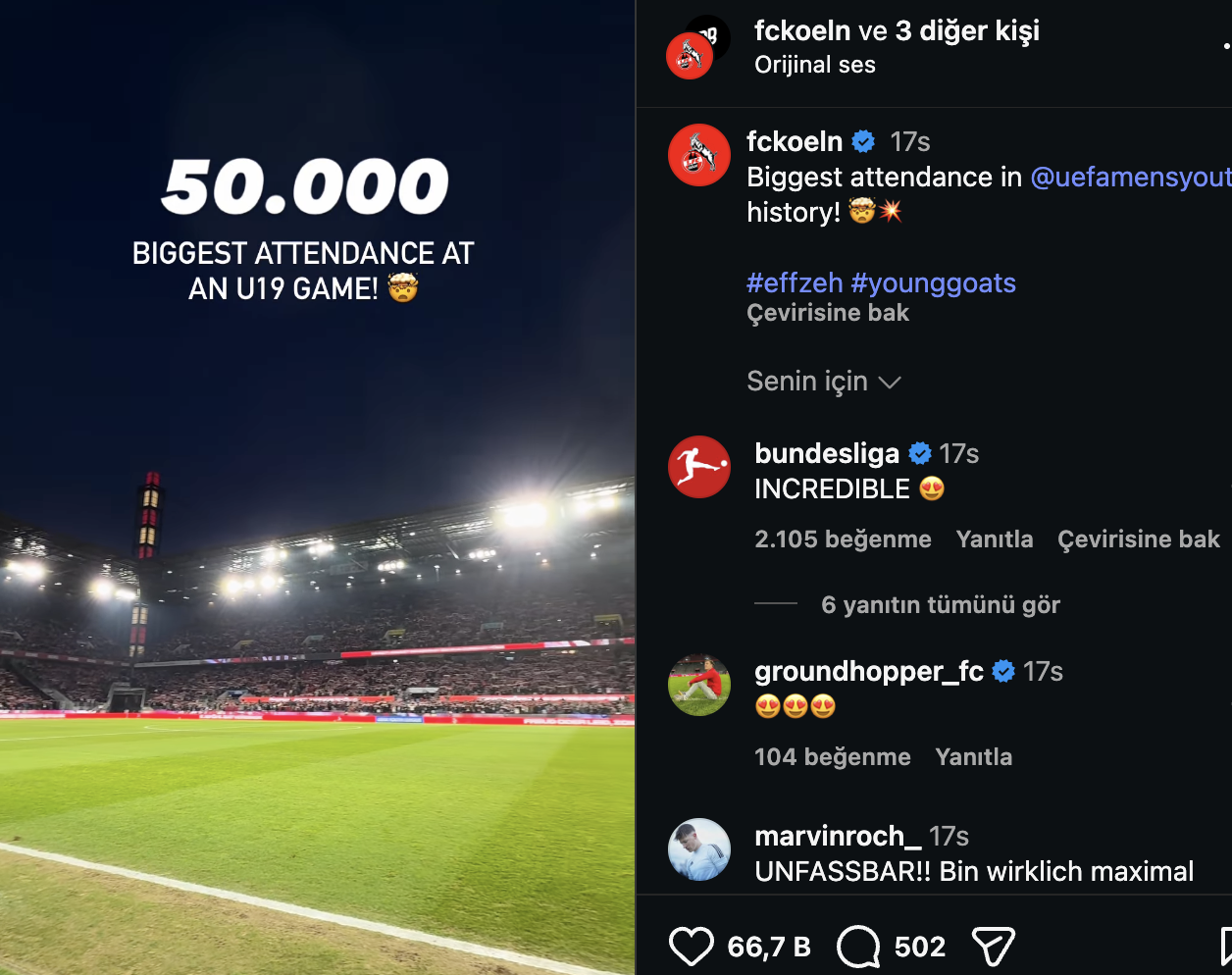
Task: Open fckoeln avatar in post header
Action: (x=690, y=56)
